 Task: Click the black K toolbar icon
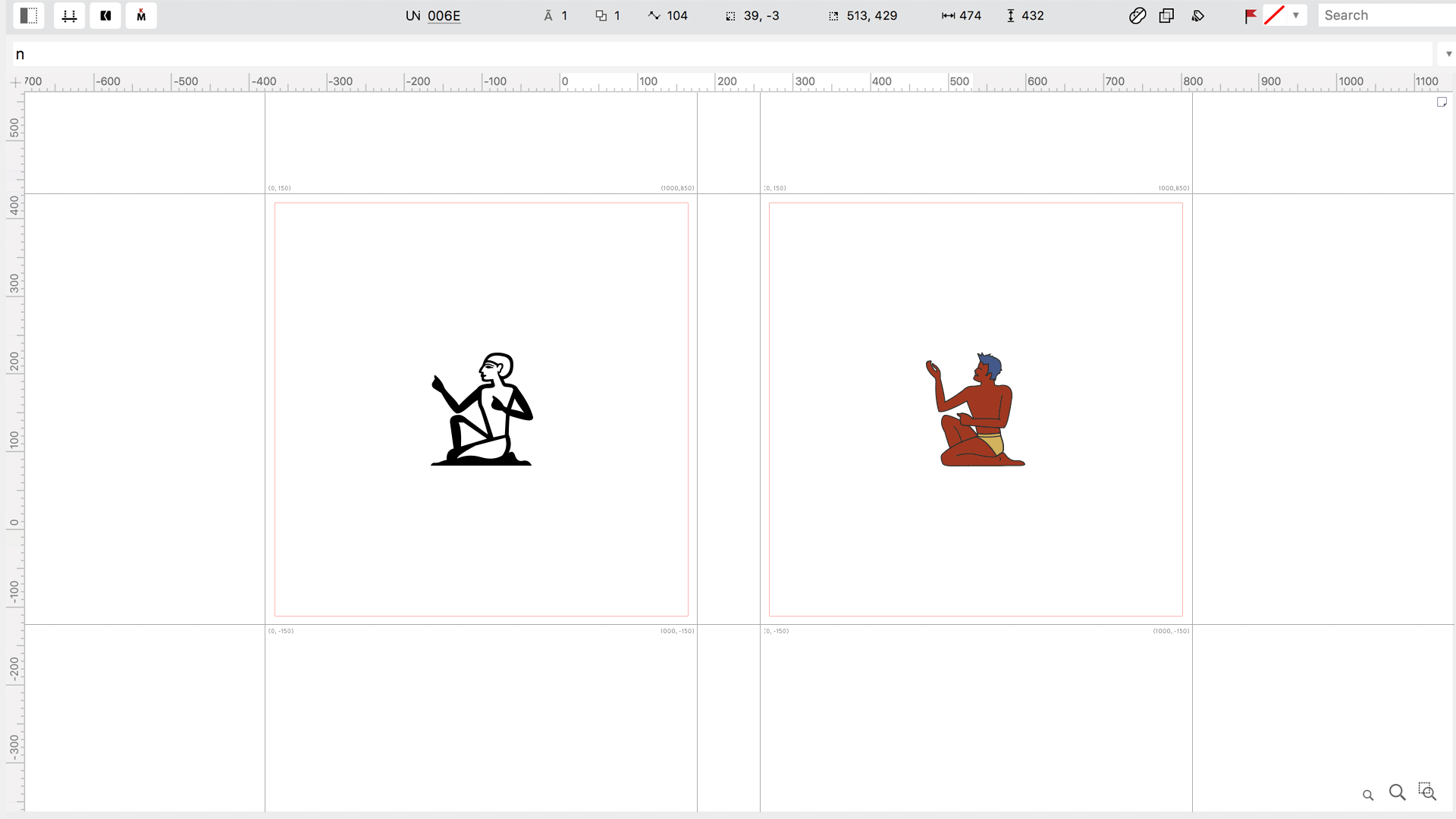click(x=105, y=15)
